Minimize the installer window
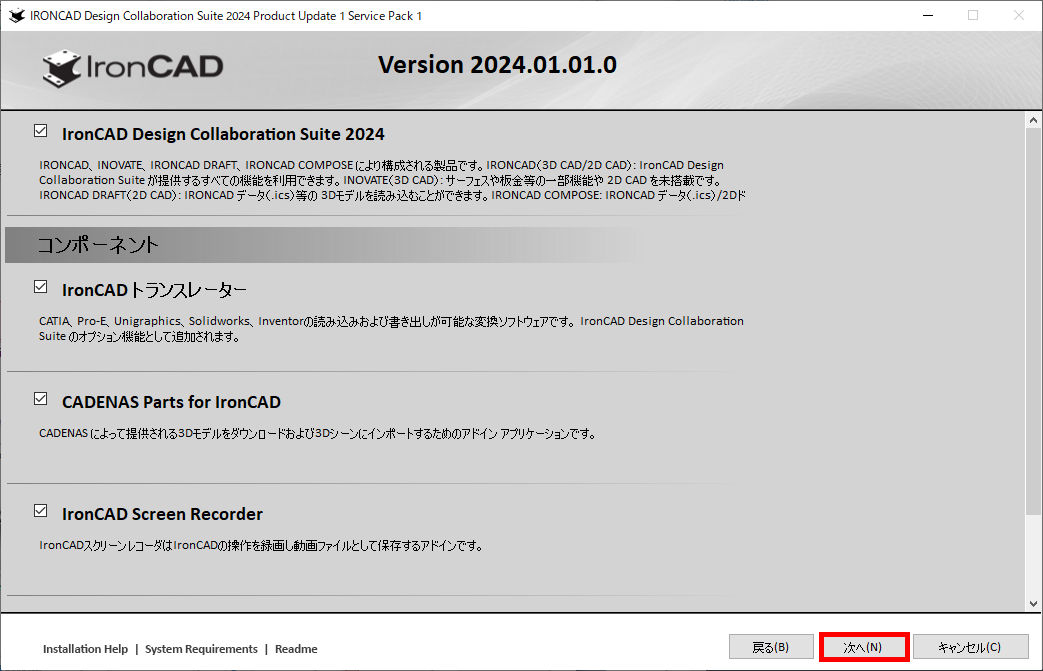The height and width of the screenshot is (671, 1043). (926, 15)
